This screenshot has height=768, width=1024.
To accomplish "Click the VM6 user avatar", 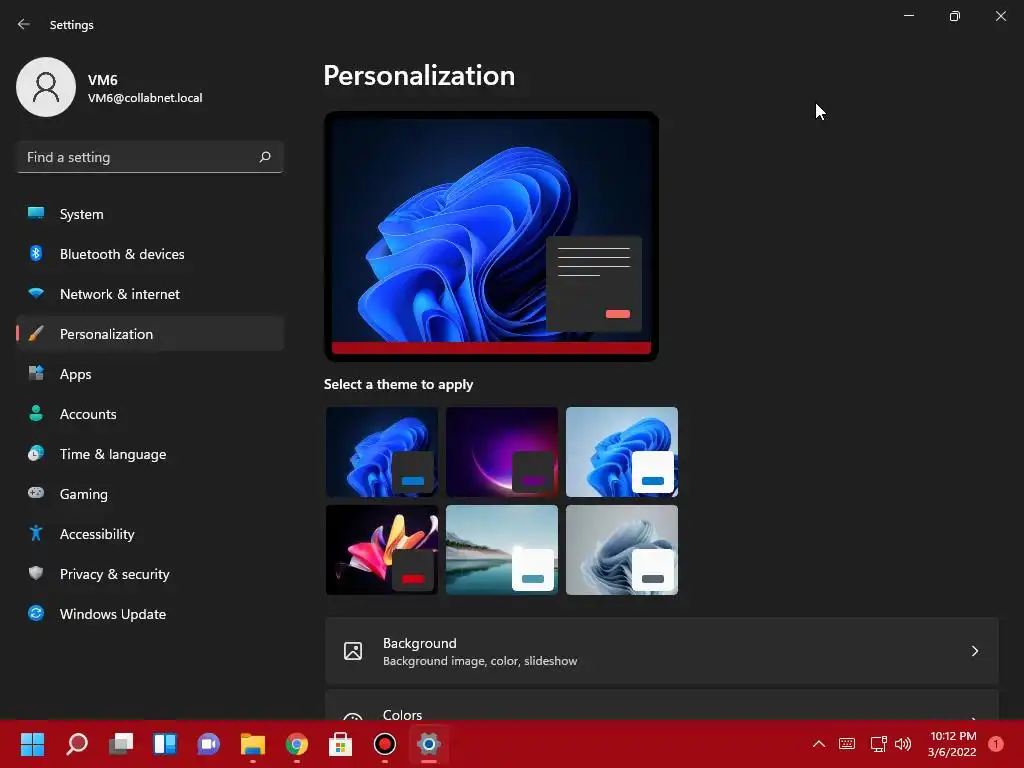I will tap(46, 87).
